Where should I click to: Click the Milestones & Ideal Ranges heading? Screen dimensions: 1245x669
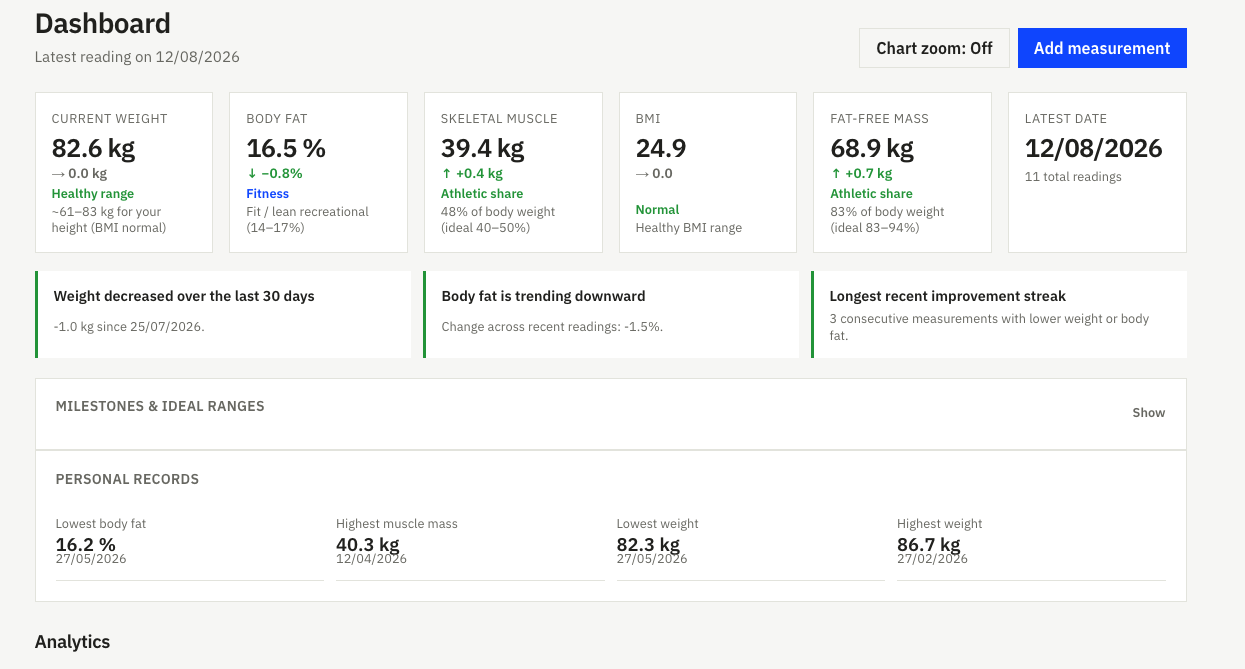click(x=160, y=406)
